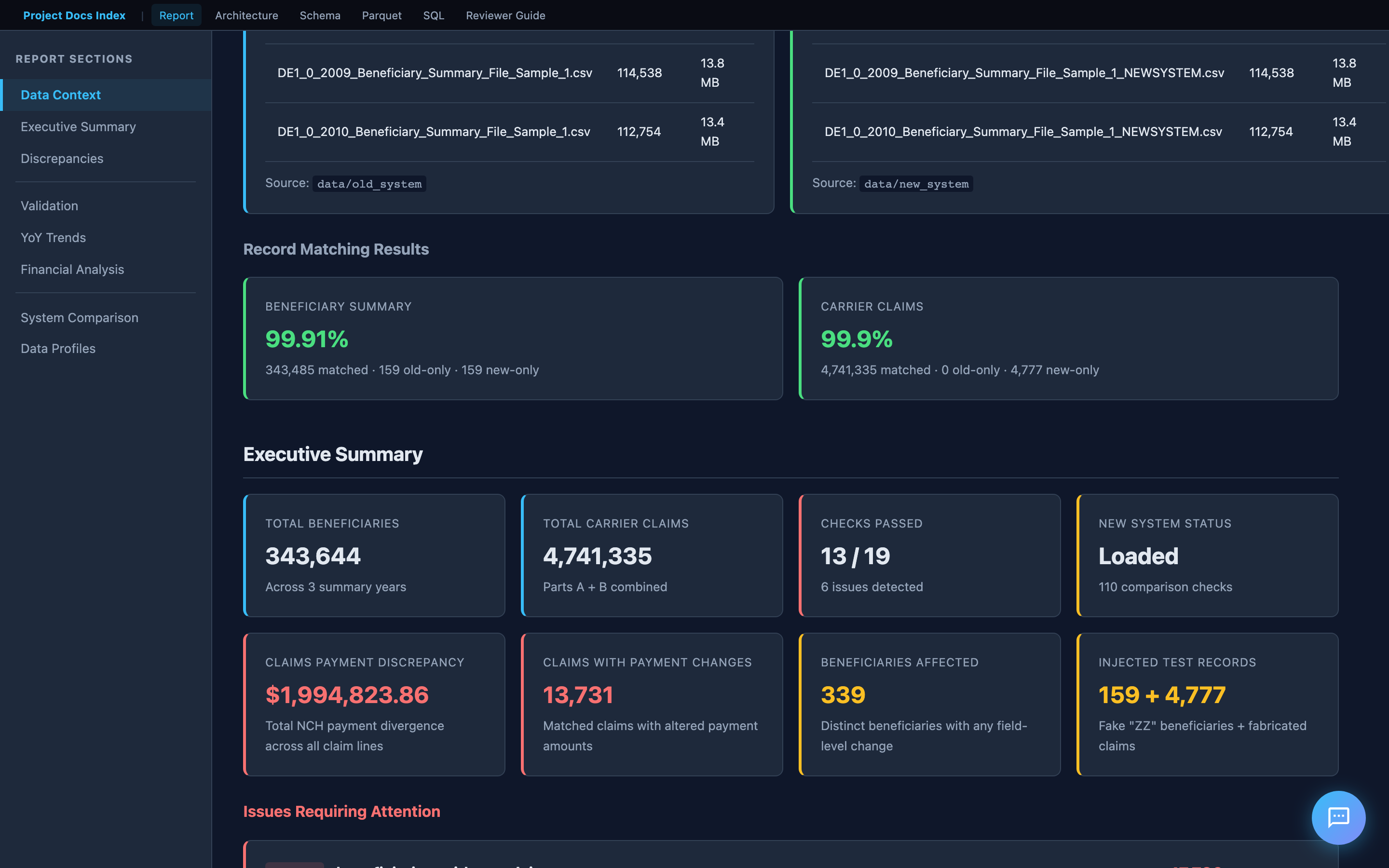Open Financial Analysis section

pyautogui.click(x=72, y=269)
